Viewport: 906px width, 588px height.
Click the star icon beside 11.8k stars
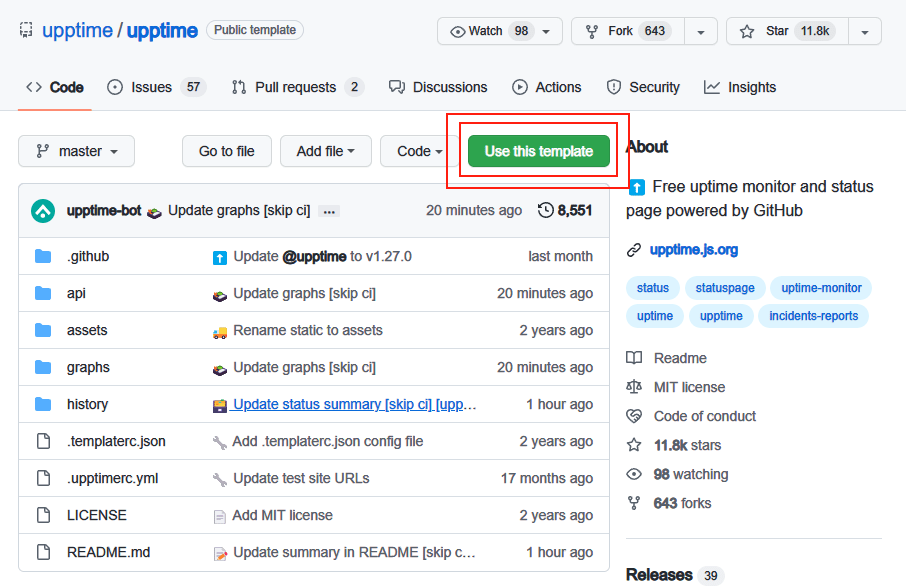pos(634,445)
